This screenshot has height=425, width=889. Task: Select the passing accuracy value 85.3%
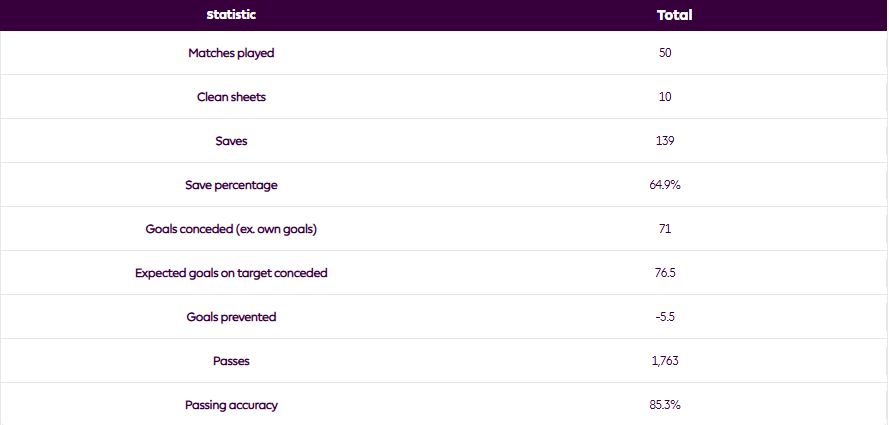[665, 405]
